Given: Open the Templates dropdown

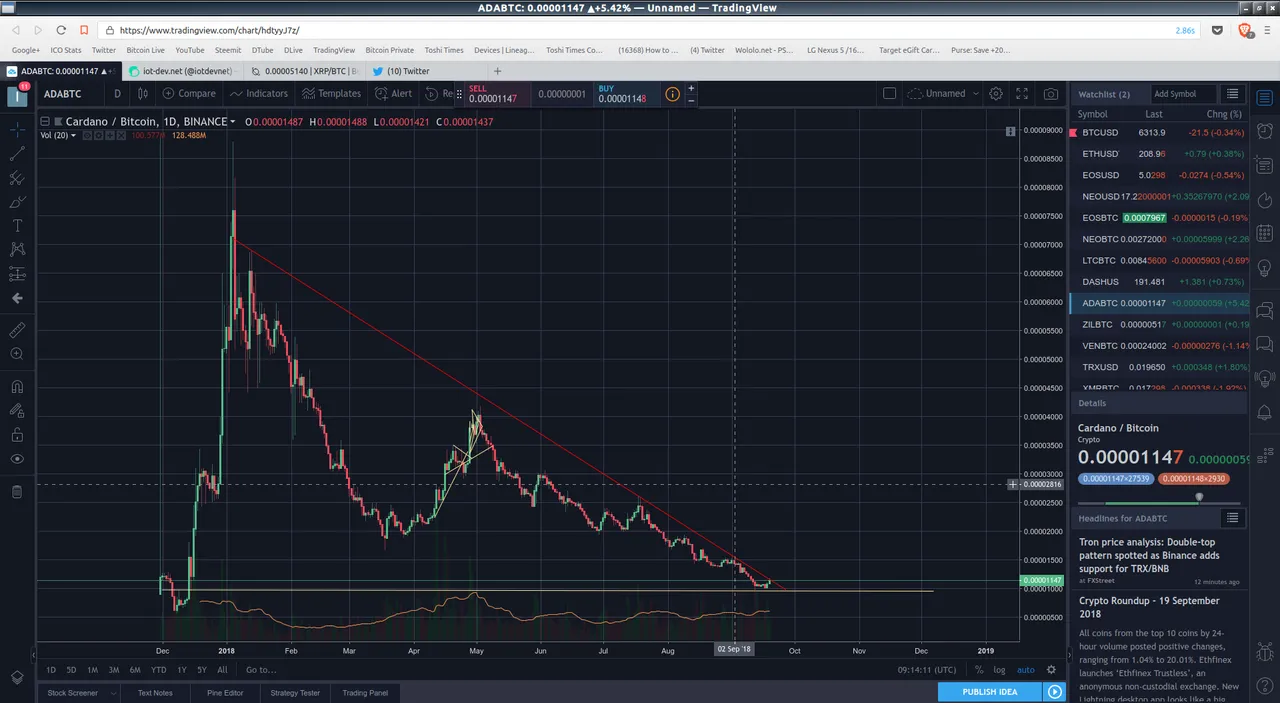Looking at the screenshot, I should pyautogui.click(x=331, y=93).
